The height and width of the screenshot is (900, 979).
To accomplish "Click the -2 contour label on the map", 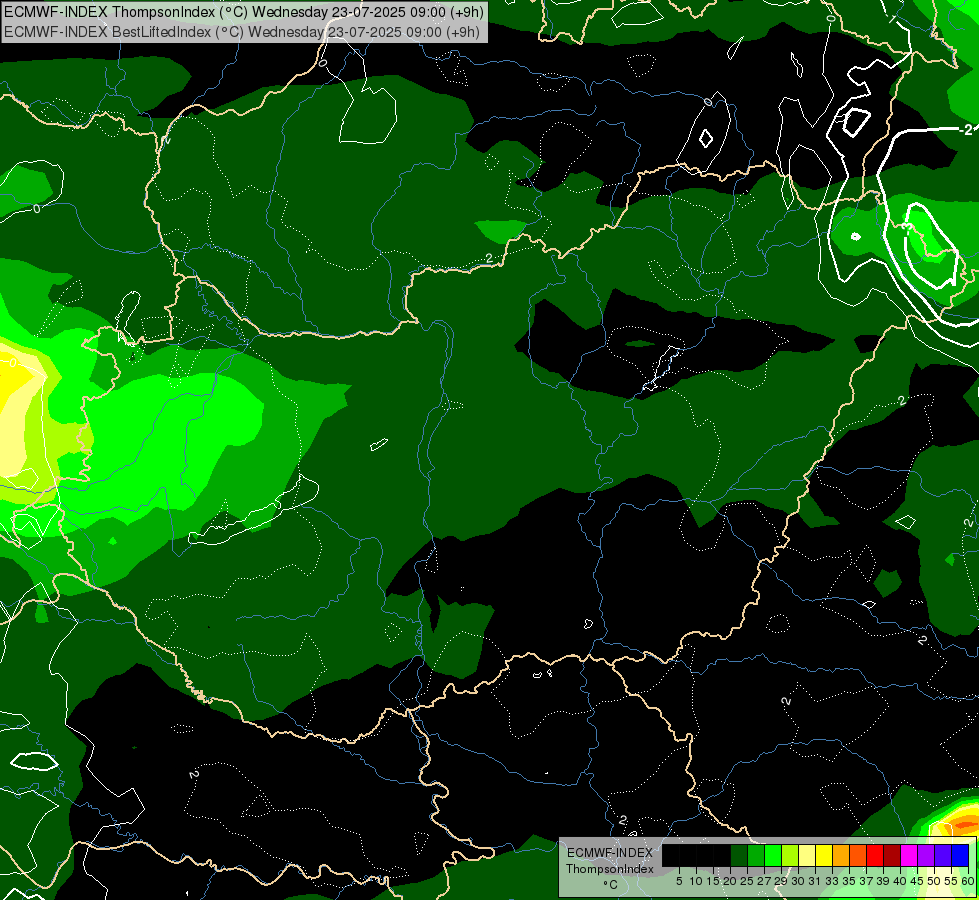I will tap(966, 130).
